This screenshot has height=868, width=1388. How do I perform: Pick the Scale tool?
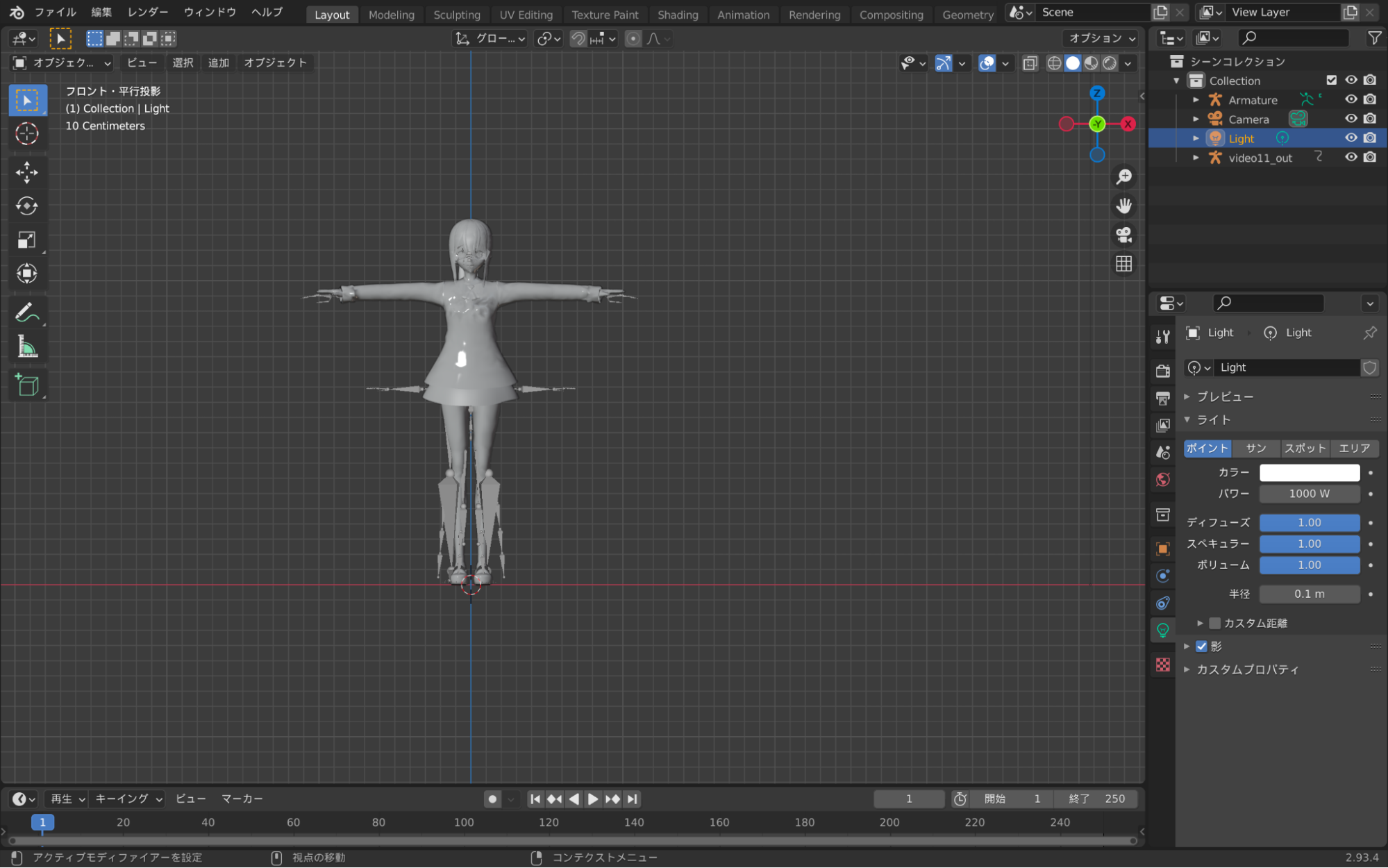[x=27, y=240]
